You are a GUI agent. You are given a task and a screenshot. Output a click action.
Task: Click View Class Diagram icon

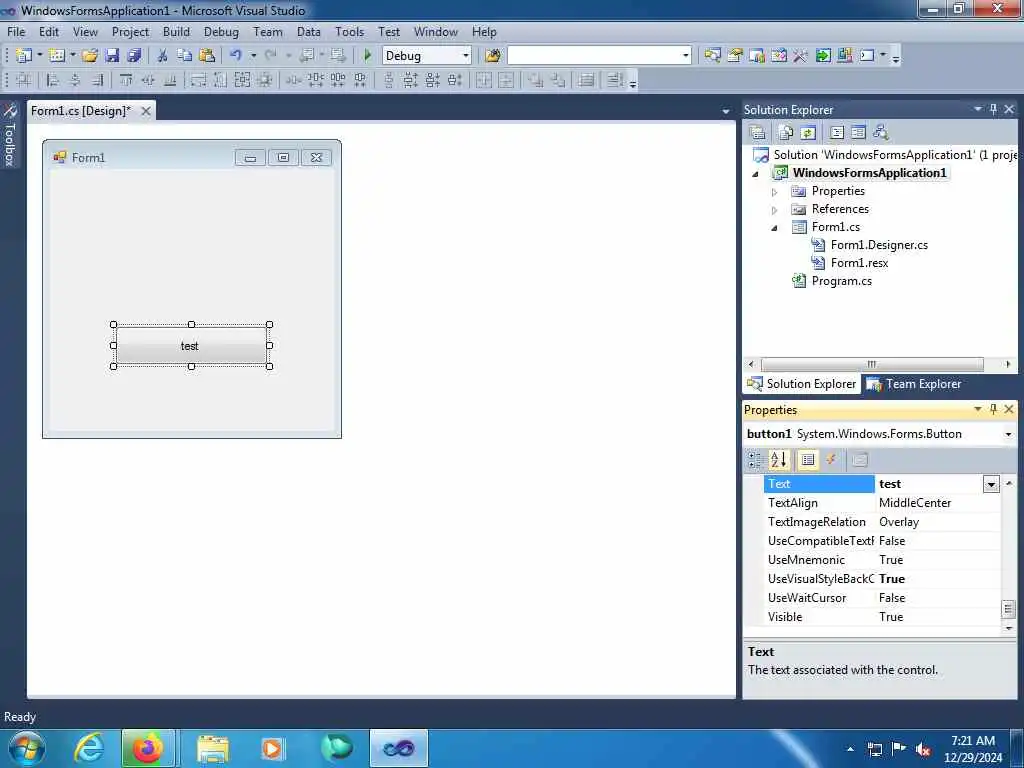pyautogui.click(x=881, y=133)
